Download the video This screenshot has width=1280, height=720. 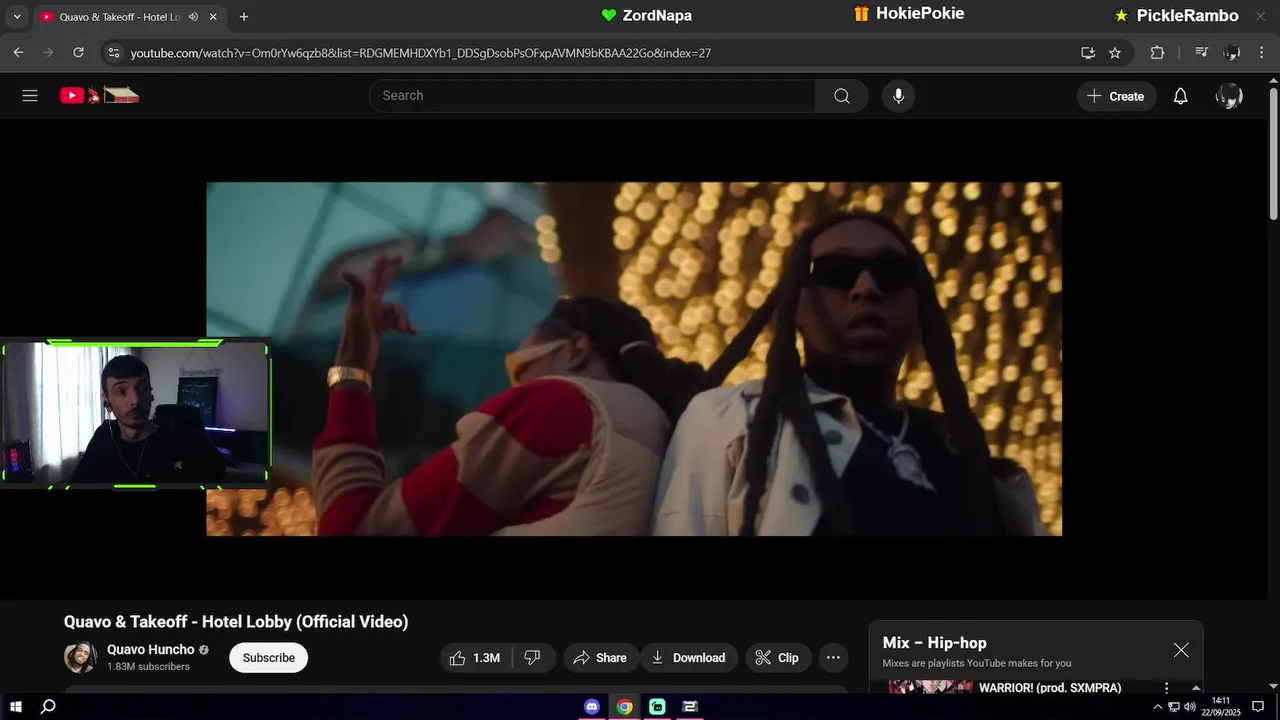click(689, 658)
